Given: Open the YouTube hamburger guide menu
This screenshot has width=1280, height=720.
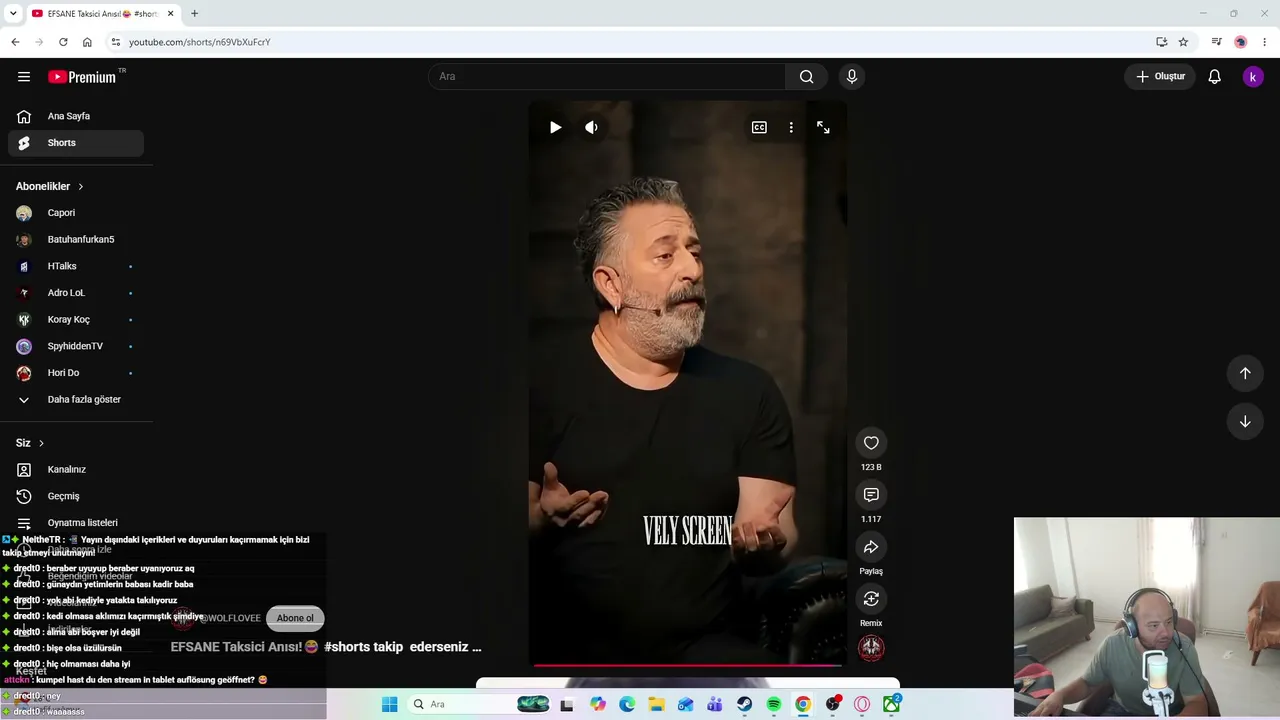Looking at the screenshot, I should [24, 77].
